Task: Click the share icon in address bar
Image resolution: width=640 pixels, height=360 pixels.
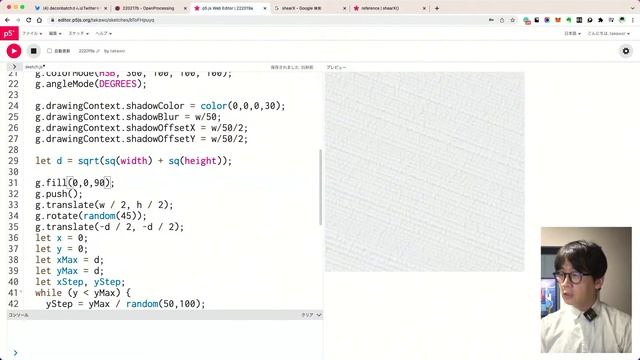Action: [502, 20]
